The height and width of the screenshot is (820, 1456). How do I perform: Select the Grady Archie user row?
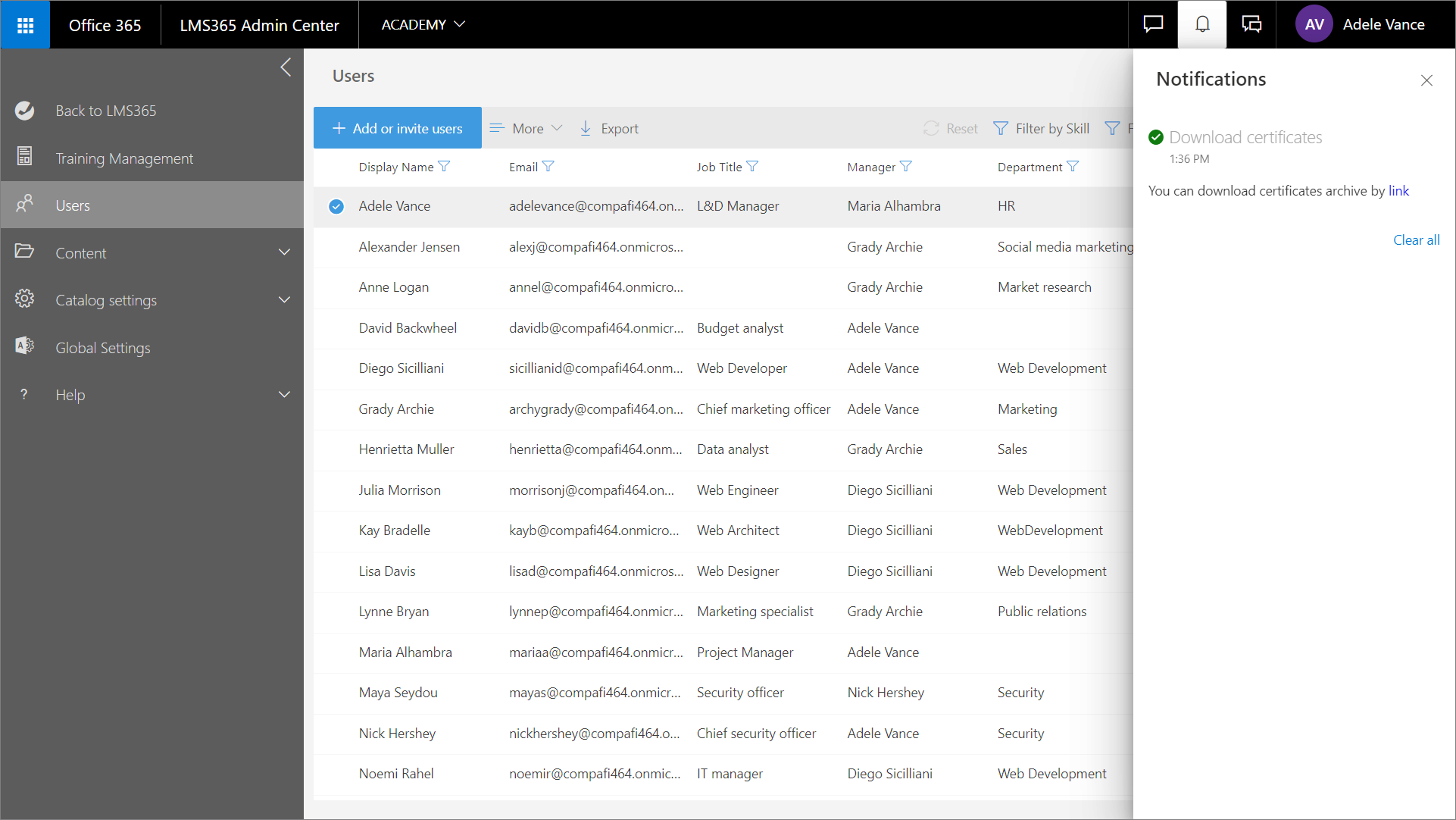click(x=396, y=409)
